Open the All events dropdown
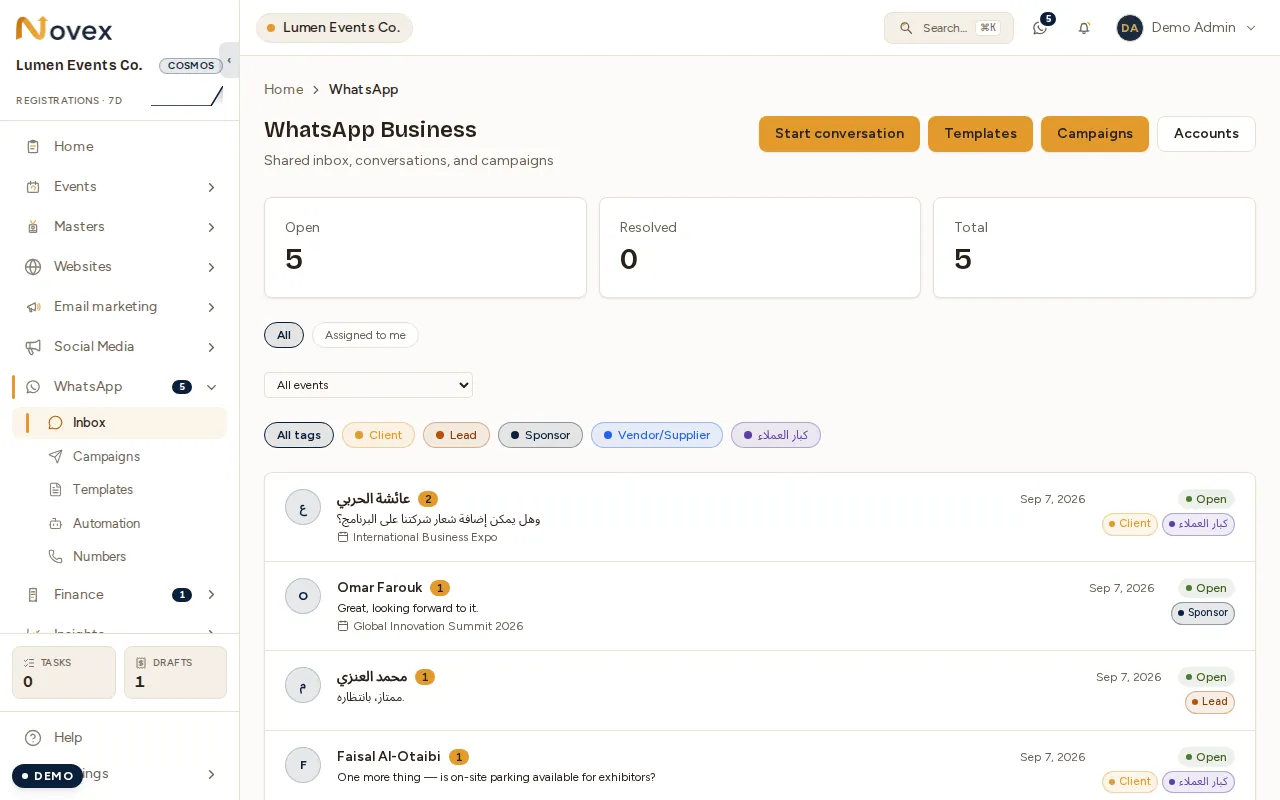 point(368,385)
